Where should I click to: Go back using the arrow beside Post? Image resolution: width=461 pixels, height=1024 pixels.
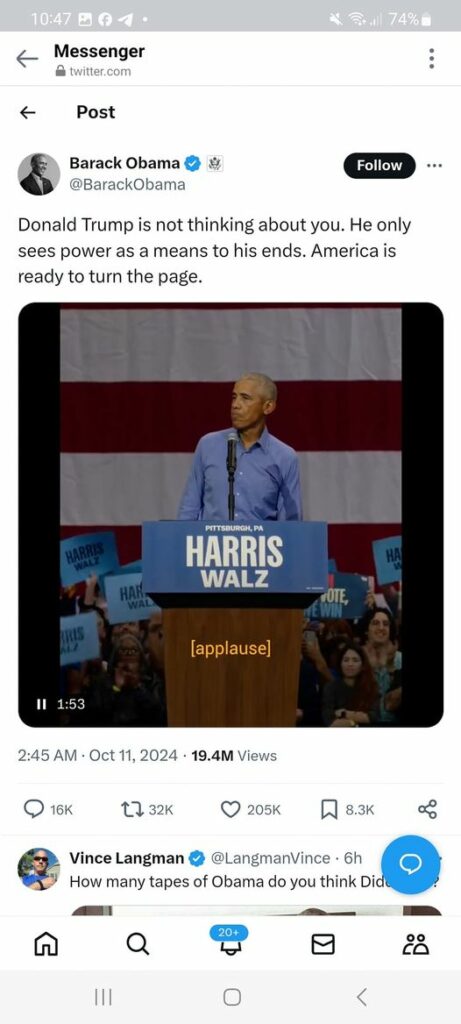point(27,112)
